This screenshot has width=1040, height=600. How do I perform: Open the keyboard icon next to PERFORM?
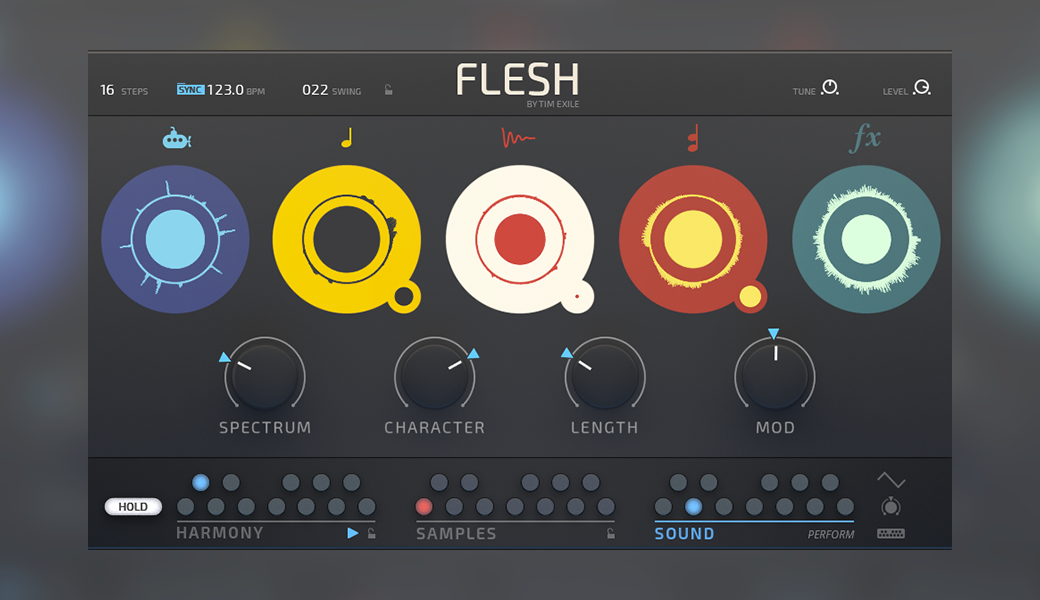coord(891,533)
